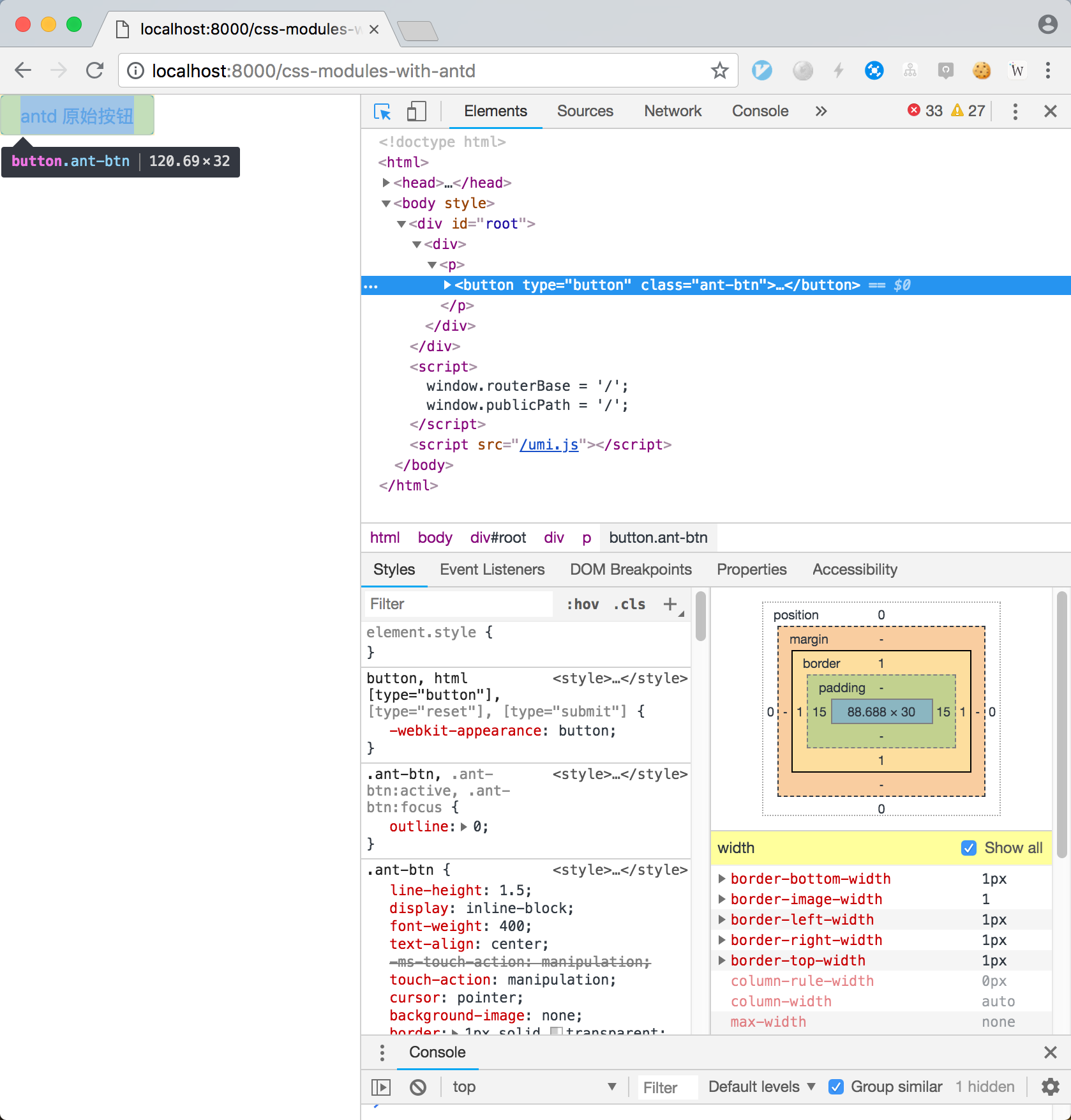Click the address bar URL

313,71
